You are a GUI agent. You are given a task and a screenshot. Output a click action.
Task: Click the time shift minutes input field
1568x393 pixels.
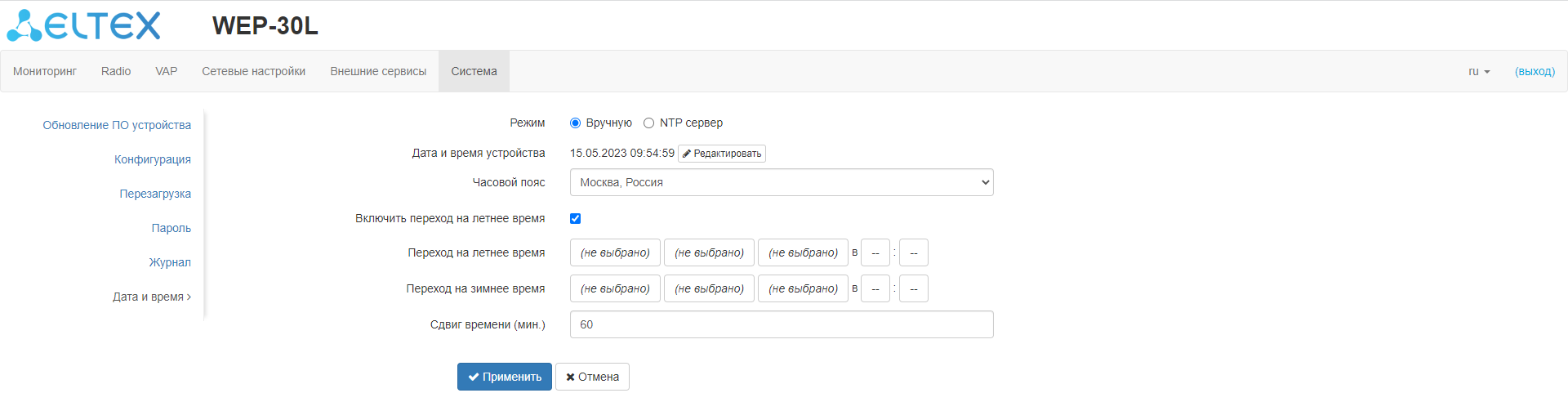pyautogui.click(x=781, y=324)
